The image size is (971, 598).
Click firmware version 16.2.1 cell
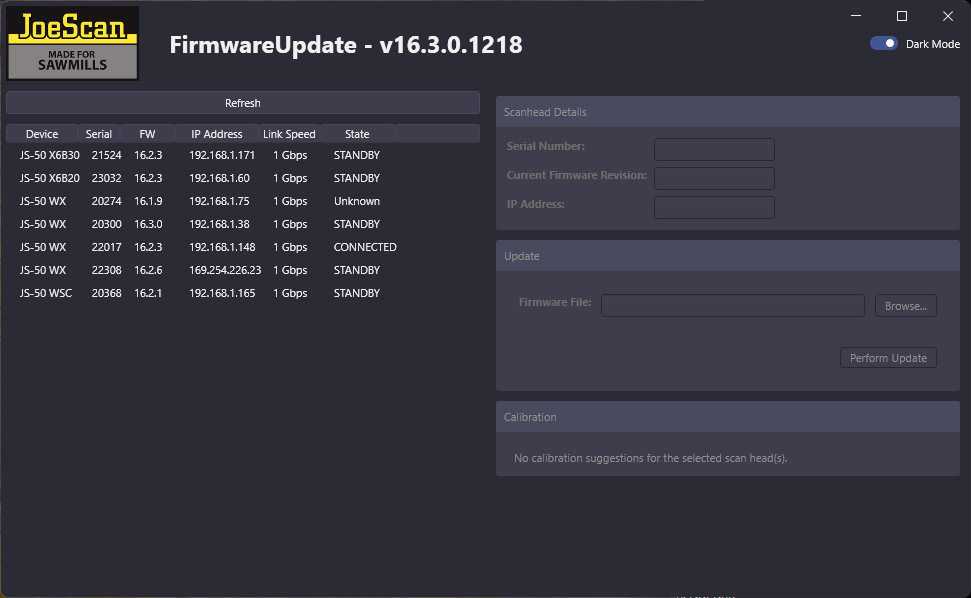coord(148,293)
